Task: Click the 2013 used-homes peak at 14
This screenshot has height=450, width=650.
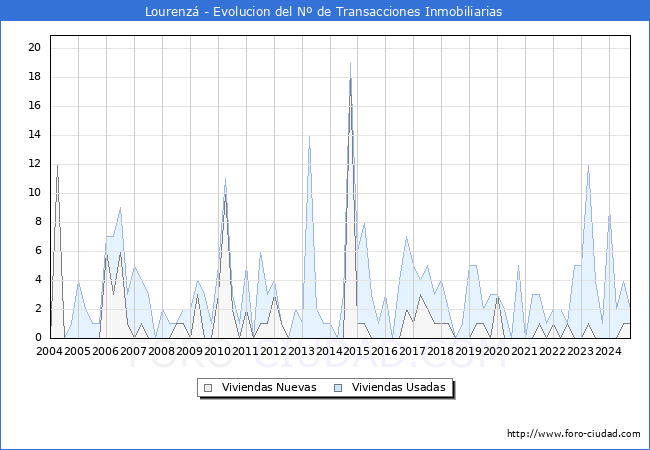Action: click(309, 136)
